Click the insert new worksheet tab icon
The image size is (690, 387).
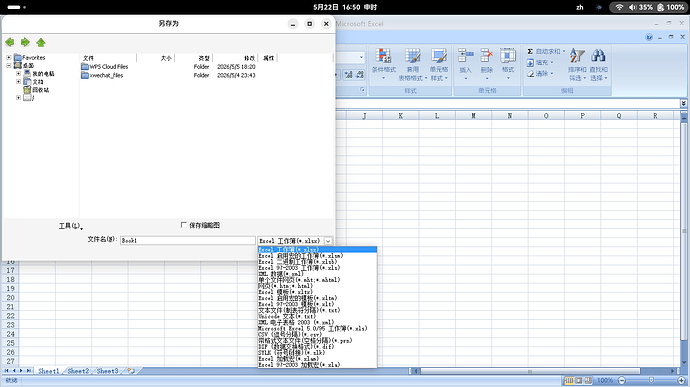tap(131, 371)
